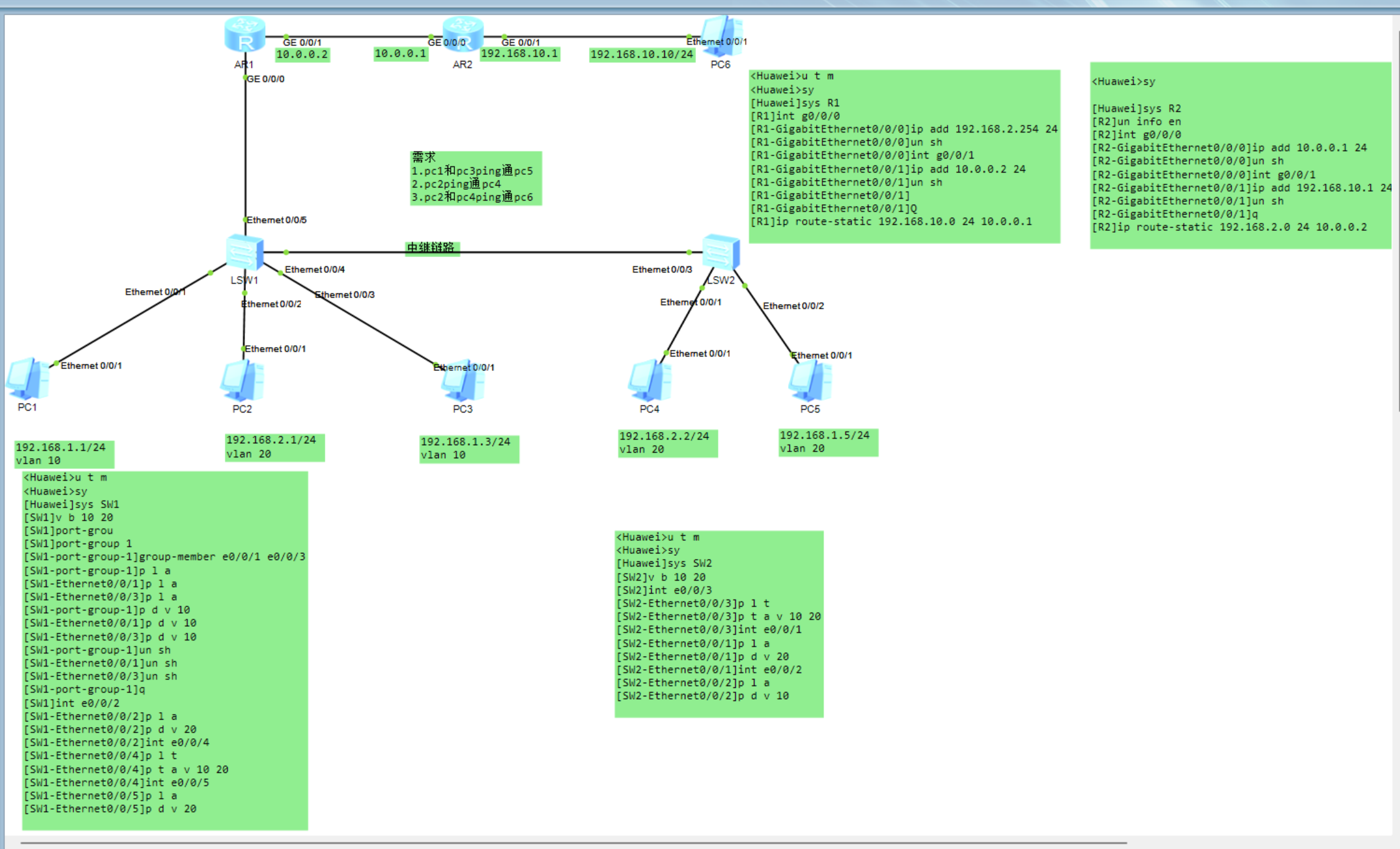Select the 10.0.0.1 address label

(400, 54)
